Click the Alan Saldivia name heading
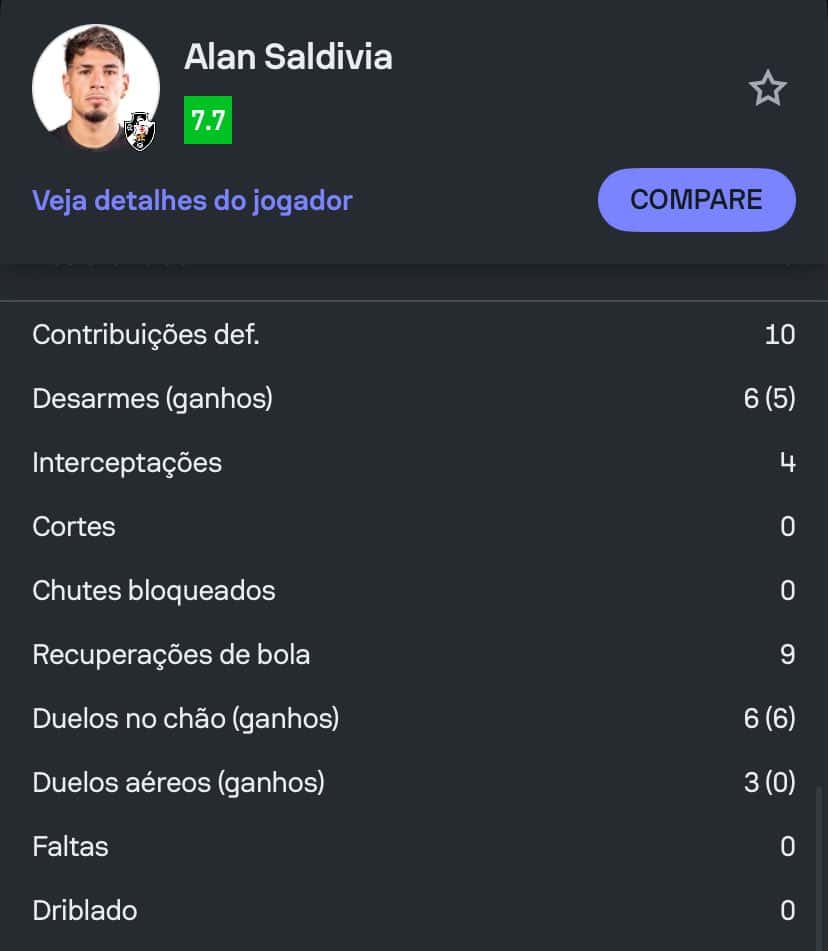Image resolution: width=828 pixels, height=951 pixels. [x=288, y=57]
